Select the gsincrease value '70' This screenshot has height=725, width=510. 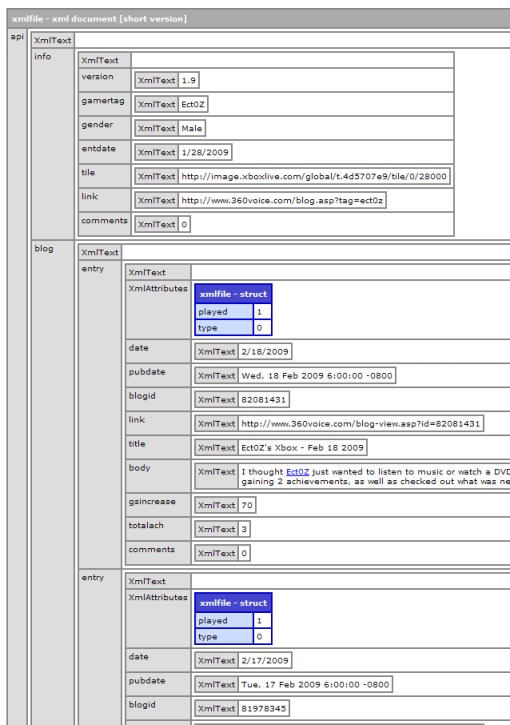247,505
